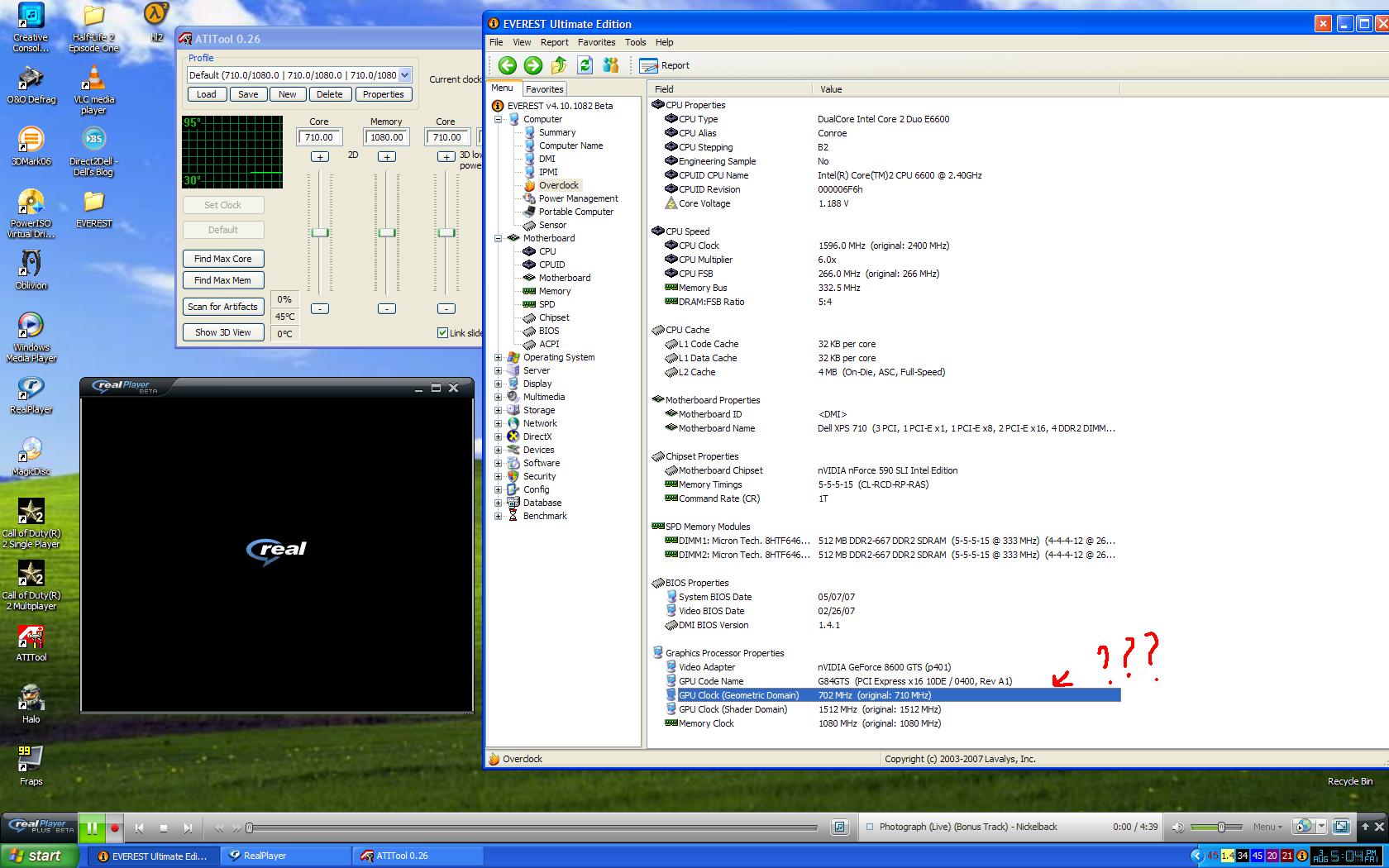Launch O&O Defrag desktop icon
Screen dimensions: 1389x868
(x=31, y=85)
